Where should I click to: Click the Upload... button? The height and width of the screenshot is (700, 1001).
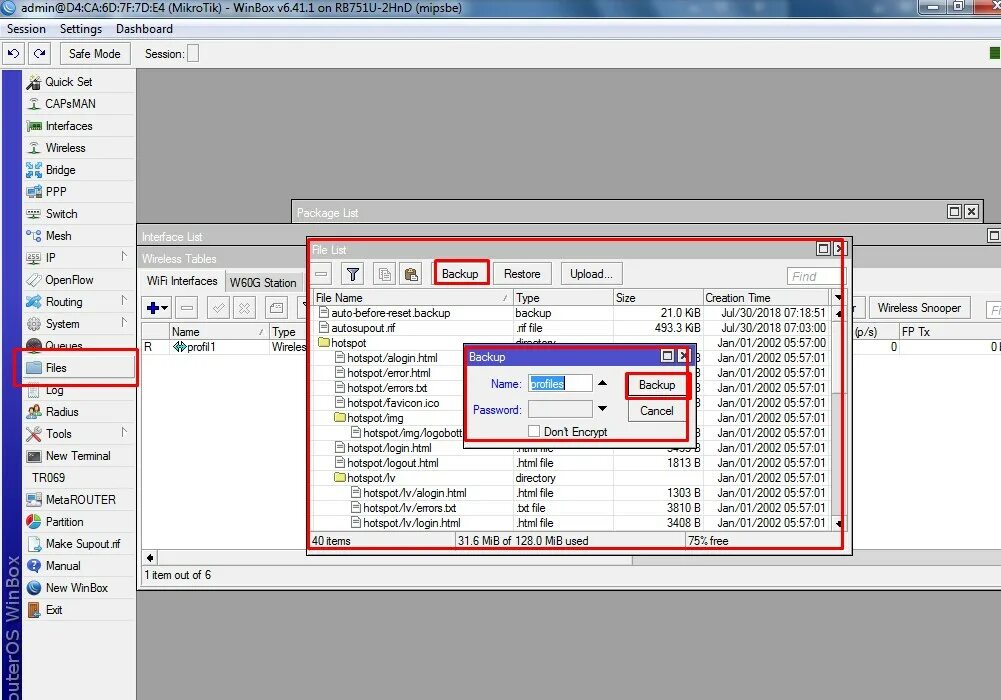tap(591, 274)
